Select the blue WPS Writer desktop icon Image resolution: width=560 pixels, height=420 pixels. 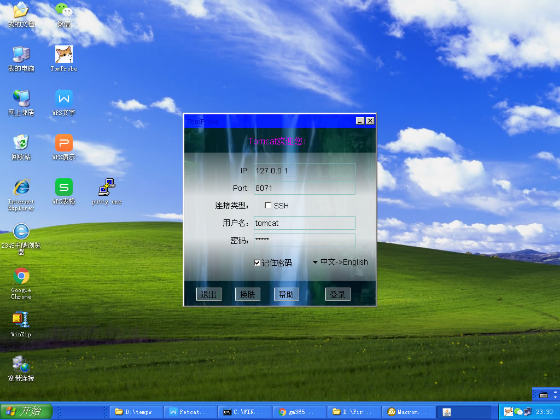64,103
